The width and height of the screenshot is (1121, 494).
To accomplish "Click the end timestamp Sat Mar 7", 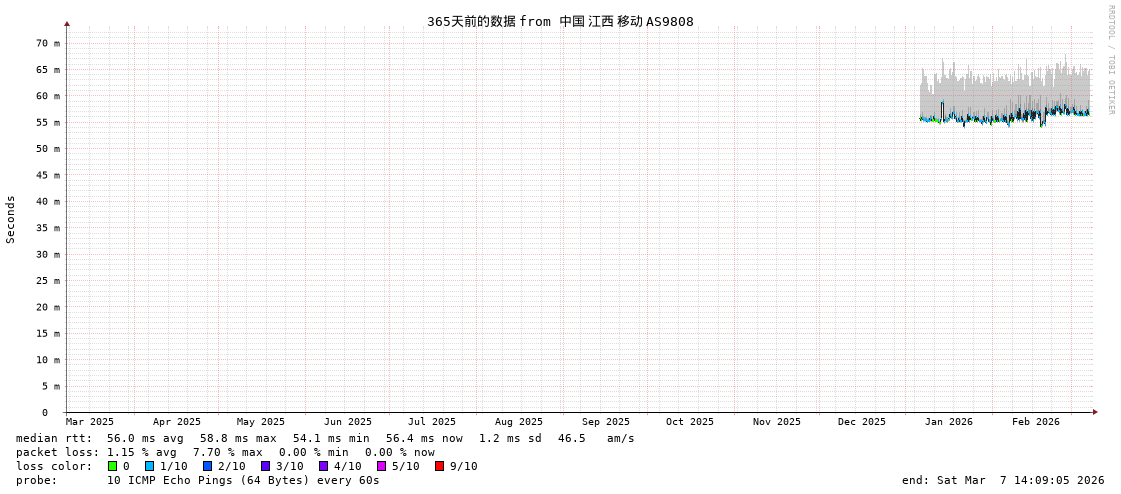I will pos(1002,480).
